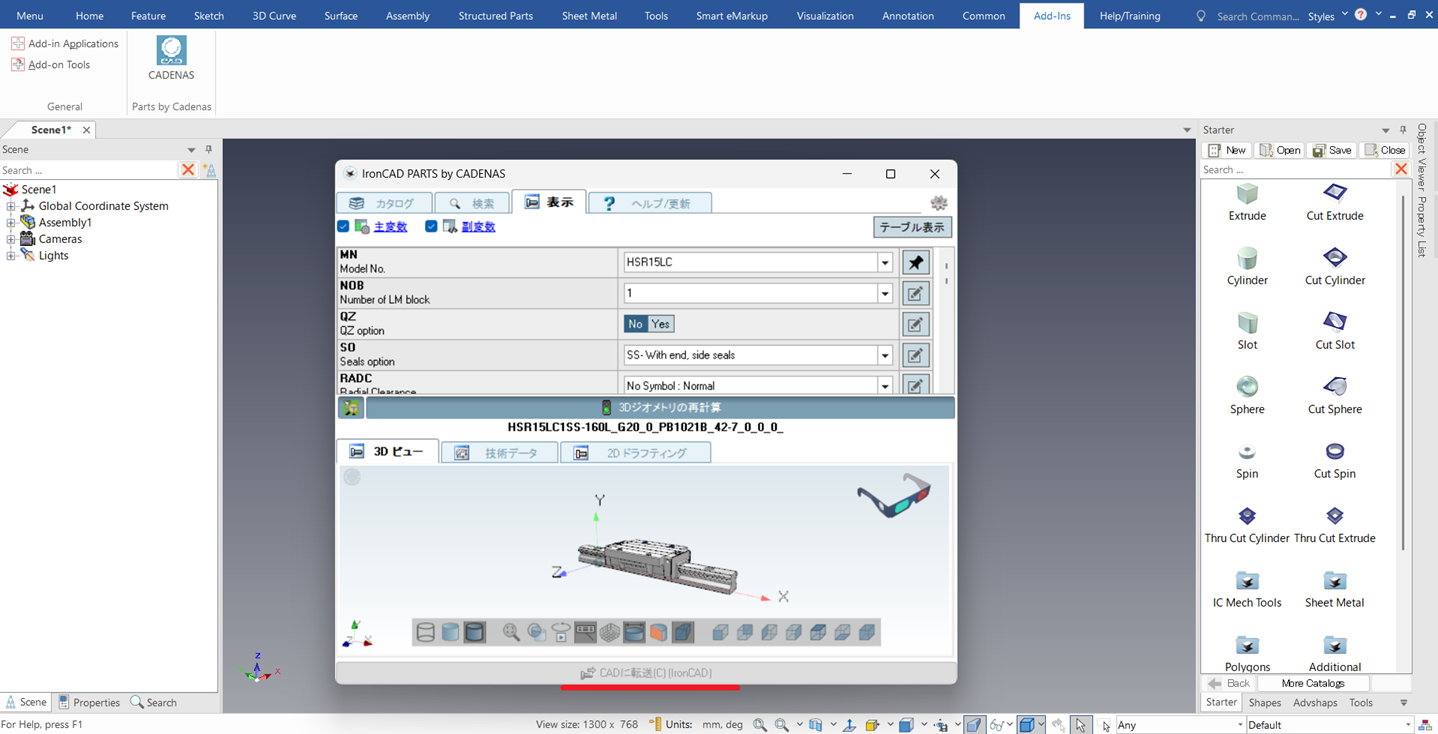Open the Radial Clearance dropdown
Image resolution: width=1438 pixels, height=734 pixels.
[885, 386]
